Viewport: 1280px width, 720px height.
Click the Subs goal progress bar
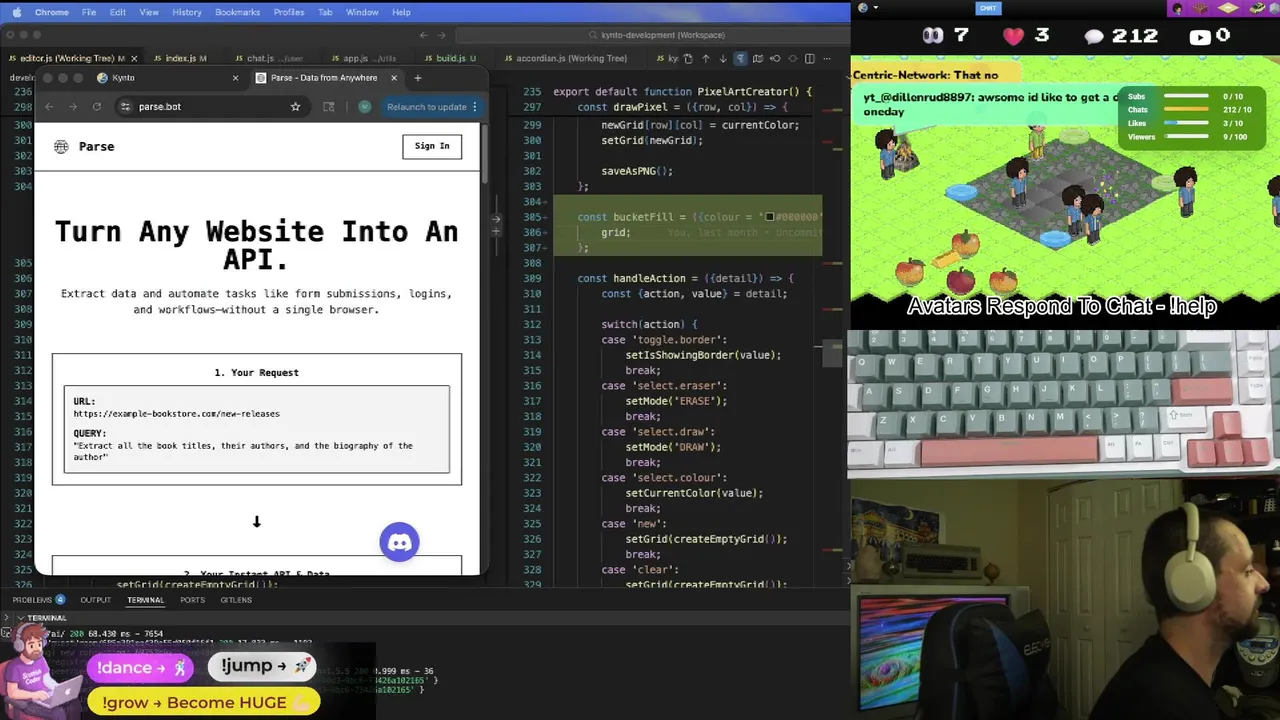pos(1186,96)
